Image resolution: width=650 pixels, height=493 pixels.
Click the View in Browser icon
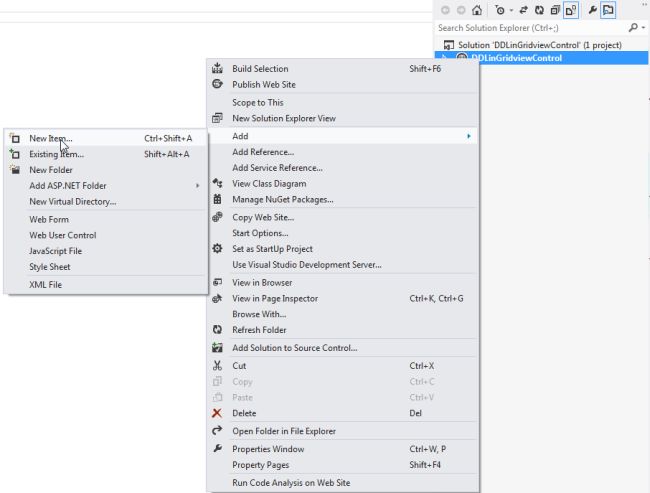point(217,282)
